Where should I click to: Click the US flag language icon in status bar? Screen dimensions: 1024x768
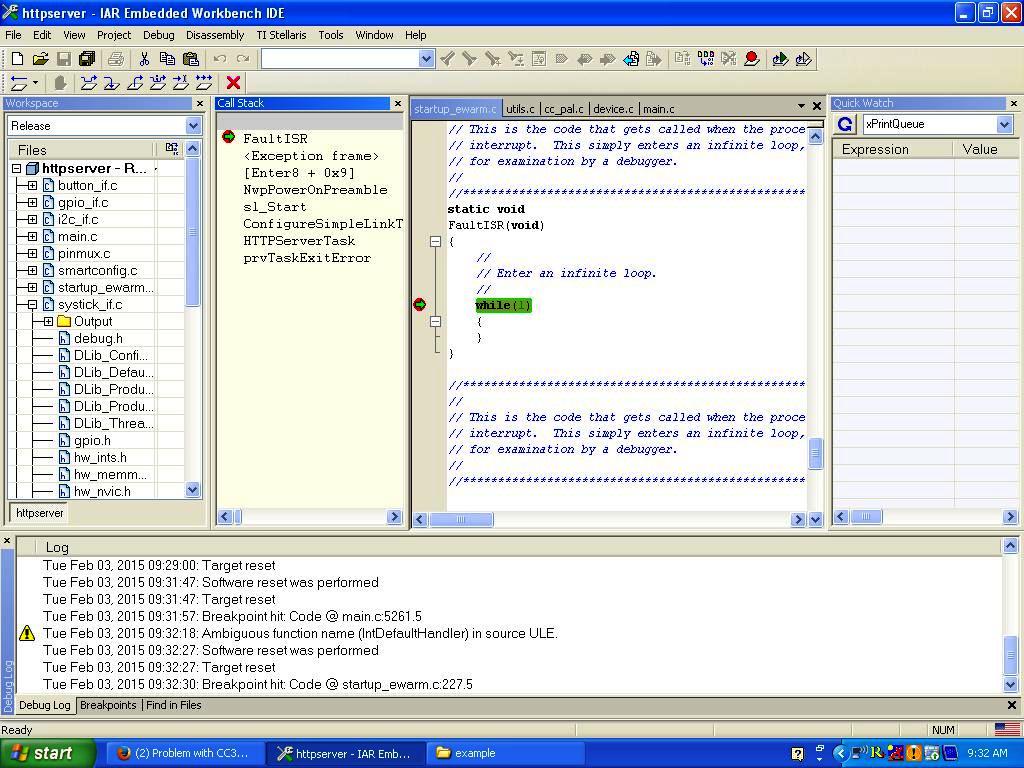(x=1006, y=729)
